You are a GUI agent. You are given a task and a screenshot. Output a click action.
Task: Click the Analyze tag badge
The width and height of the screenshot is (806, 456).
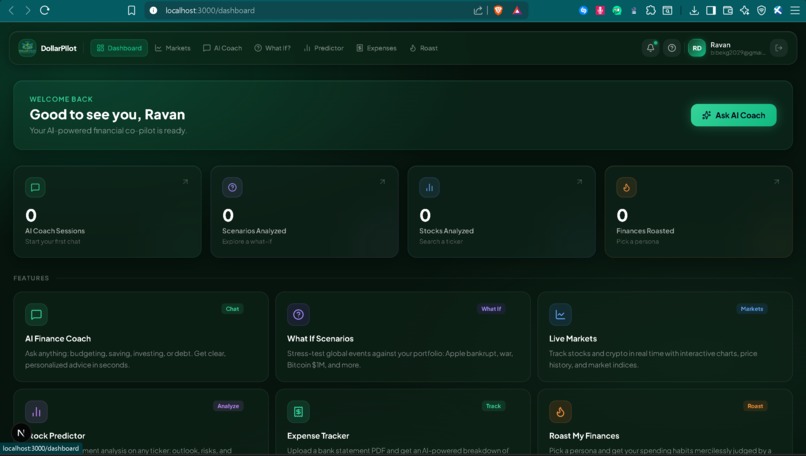(228, 406)
